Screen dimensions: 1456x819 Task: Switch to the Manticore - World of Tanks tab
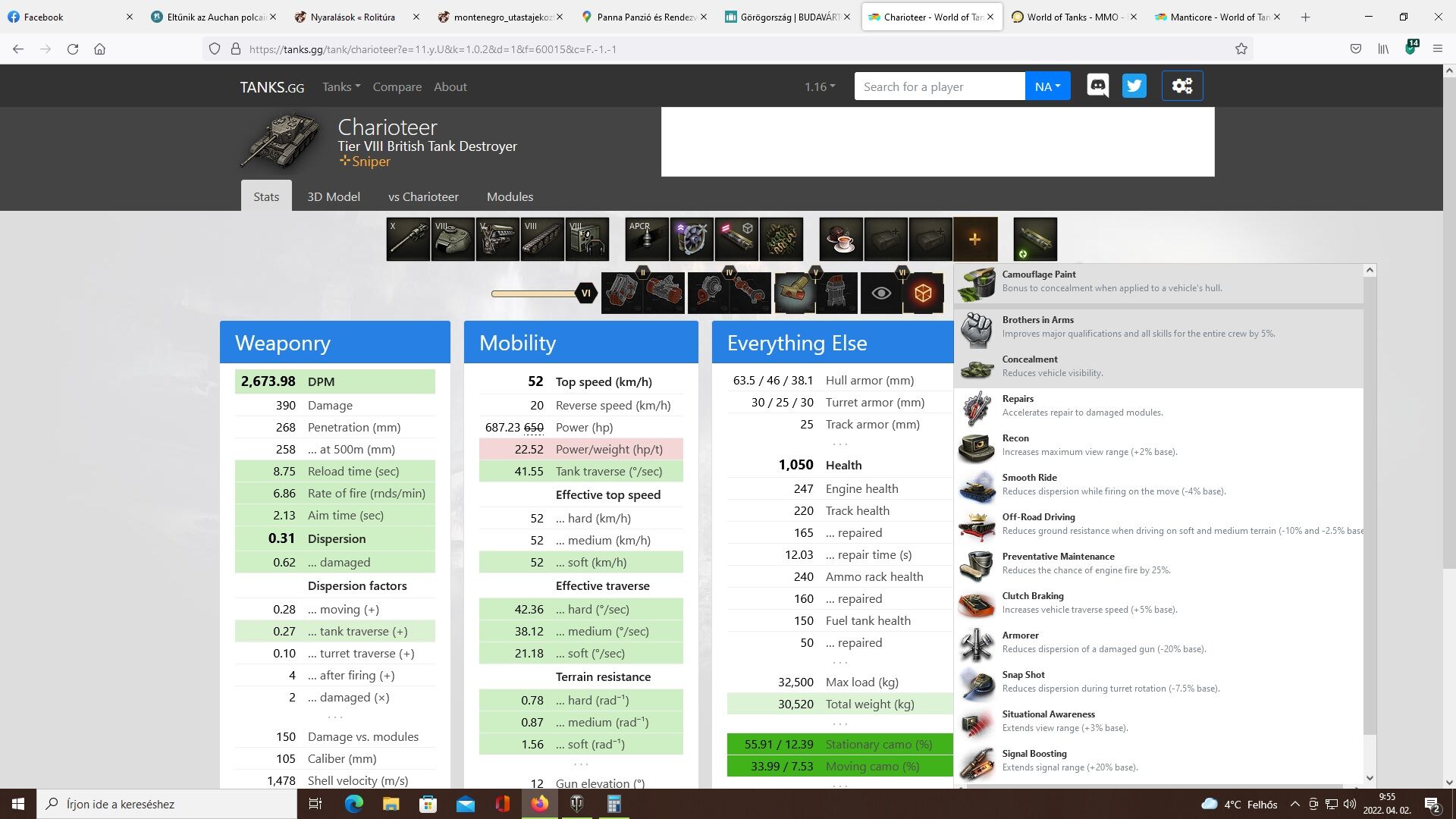pos(1216,17)
